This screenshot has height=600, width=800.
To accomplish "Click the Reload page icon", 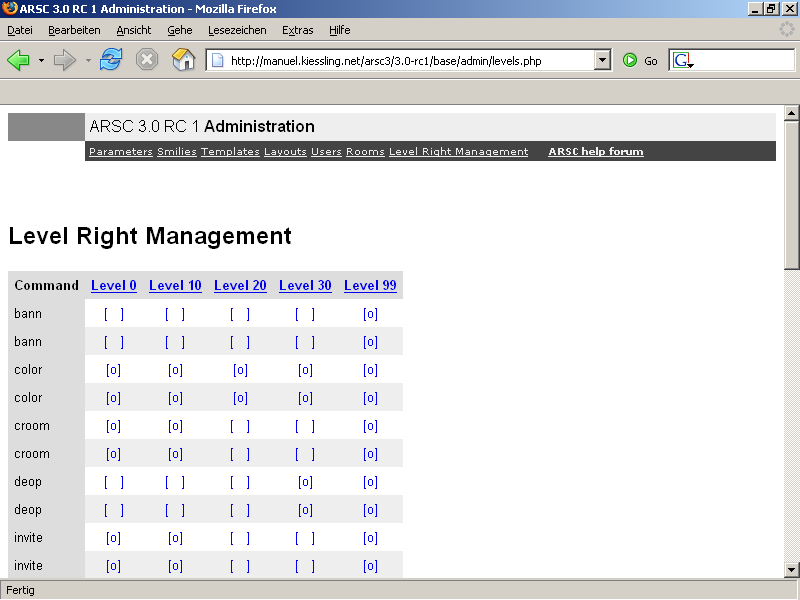I will [x=110, y=60].
